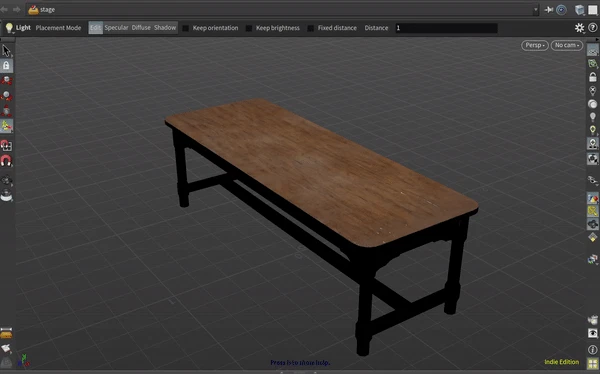Click the yellow four-squares viewport layout icon
Image resolution: width=600 pixels, height=374 pixels.
(593, 363)
